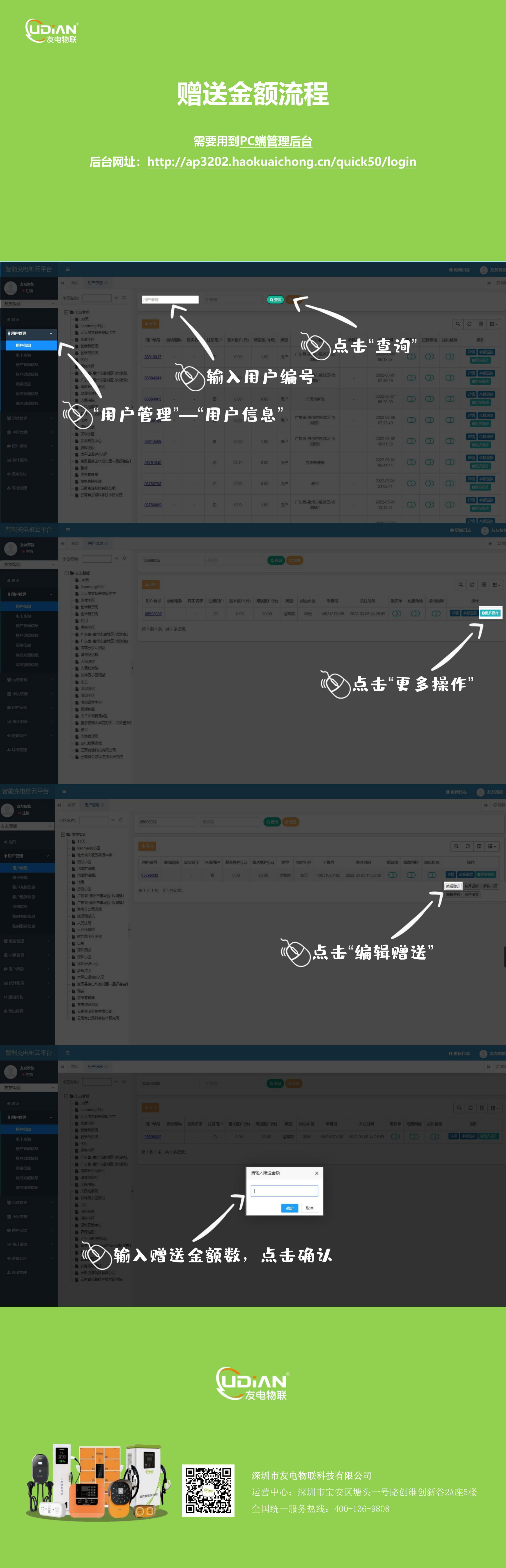506x1568 pixels.
Task: Click 解绑小区 option in third screenshot
Action: pos(490,886)
